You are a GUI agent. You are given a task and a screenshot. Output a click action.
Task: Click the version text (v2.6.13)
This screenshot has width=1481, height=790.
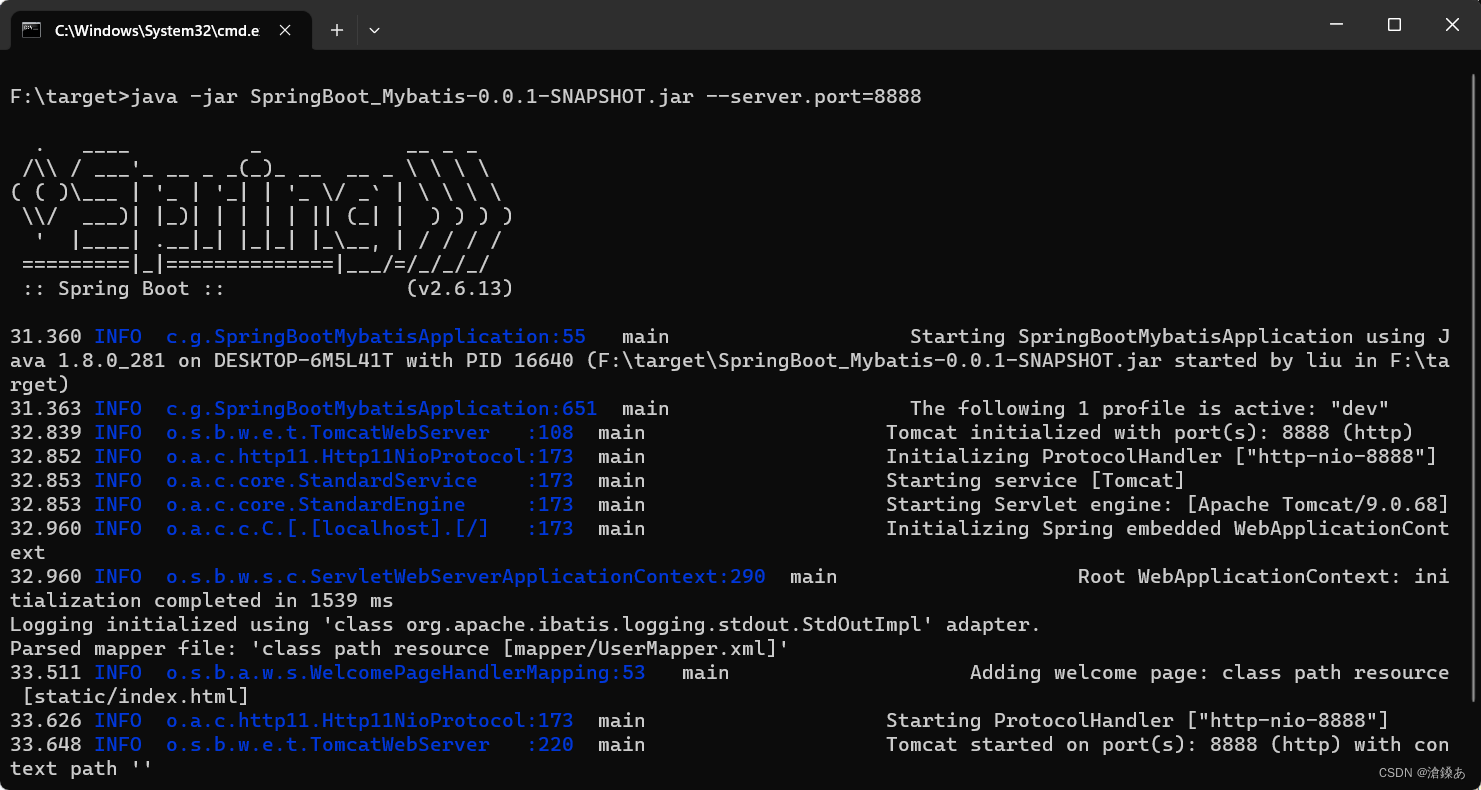460,289
